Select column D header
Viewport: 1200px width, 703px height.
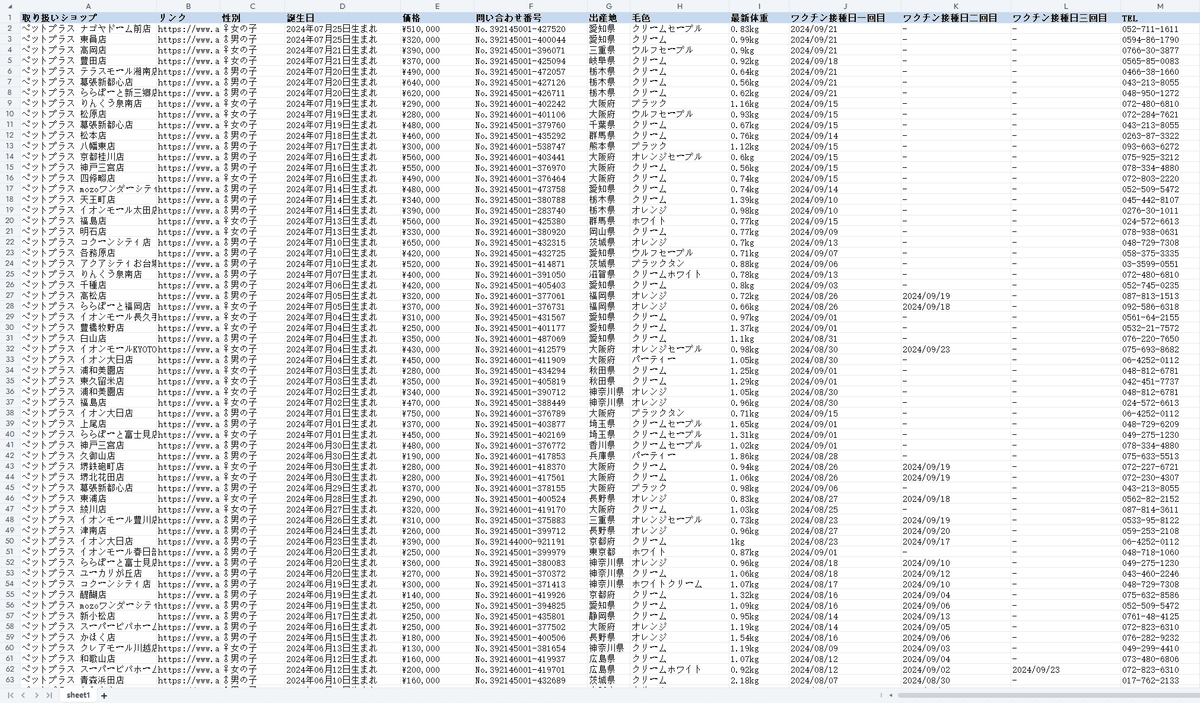(x=342, y=6)
